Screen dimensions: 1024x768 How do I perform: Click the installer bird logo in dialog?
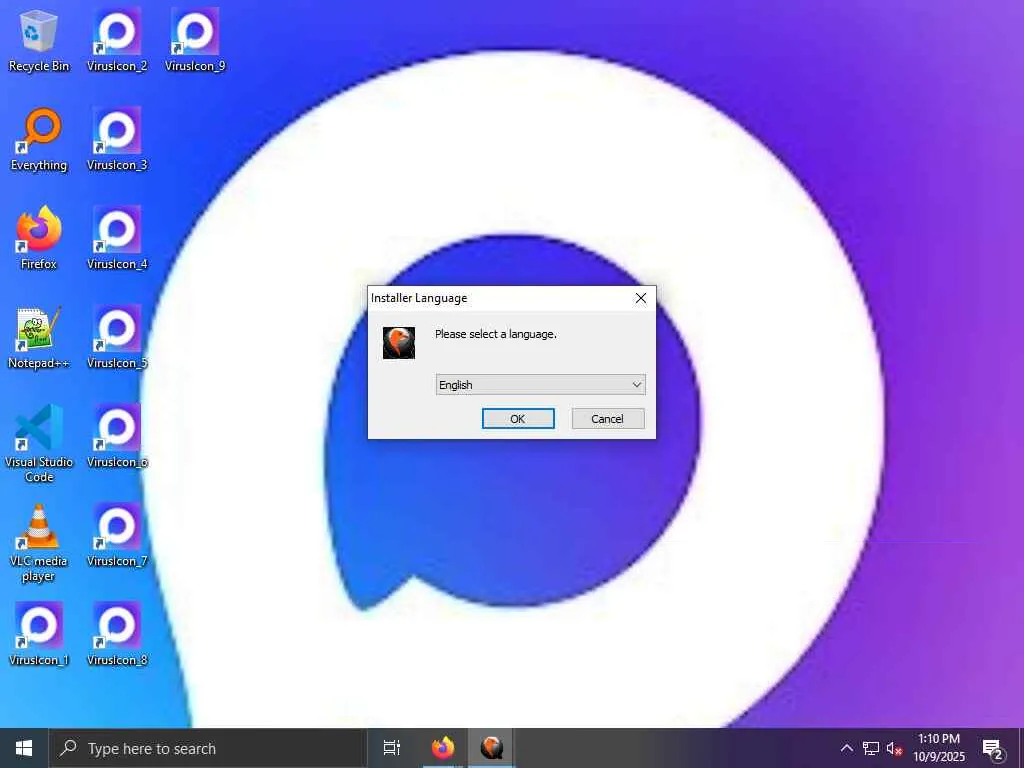click(399, 343)
